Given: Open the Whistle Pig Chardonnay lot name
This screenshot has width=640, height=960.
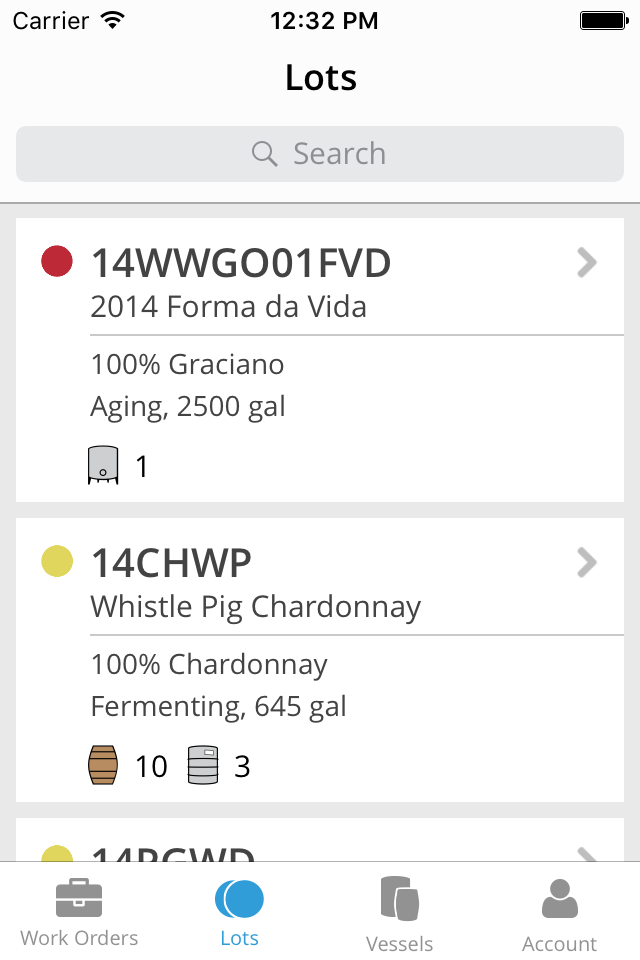Looking at the screenshot, I should (256, 607).
